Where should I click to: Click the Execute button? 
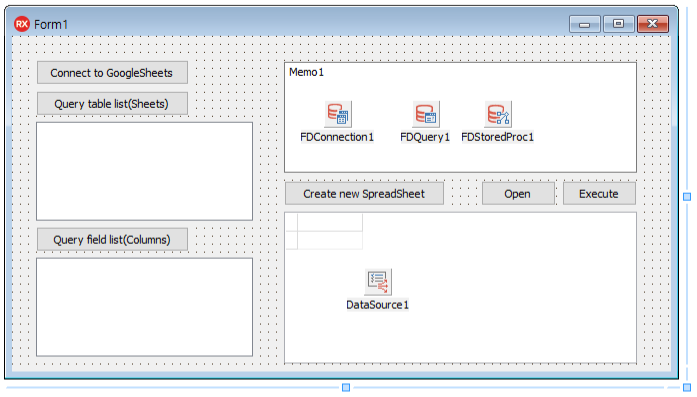pyautogui.click(x=599, y=194)
